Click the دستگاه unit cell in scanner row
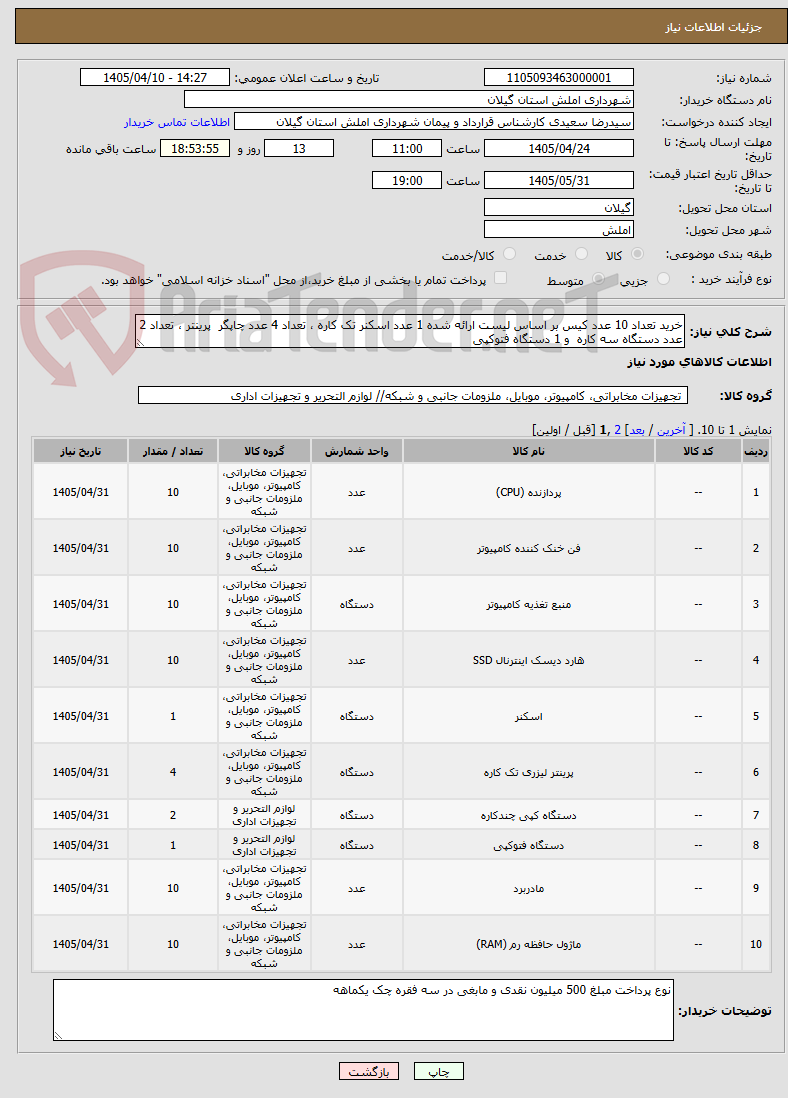Screen dimensions: 788x1098 (x=357, y=716)
